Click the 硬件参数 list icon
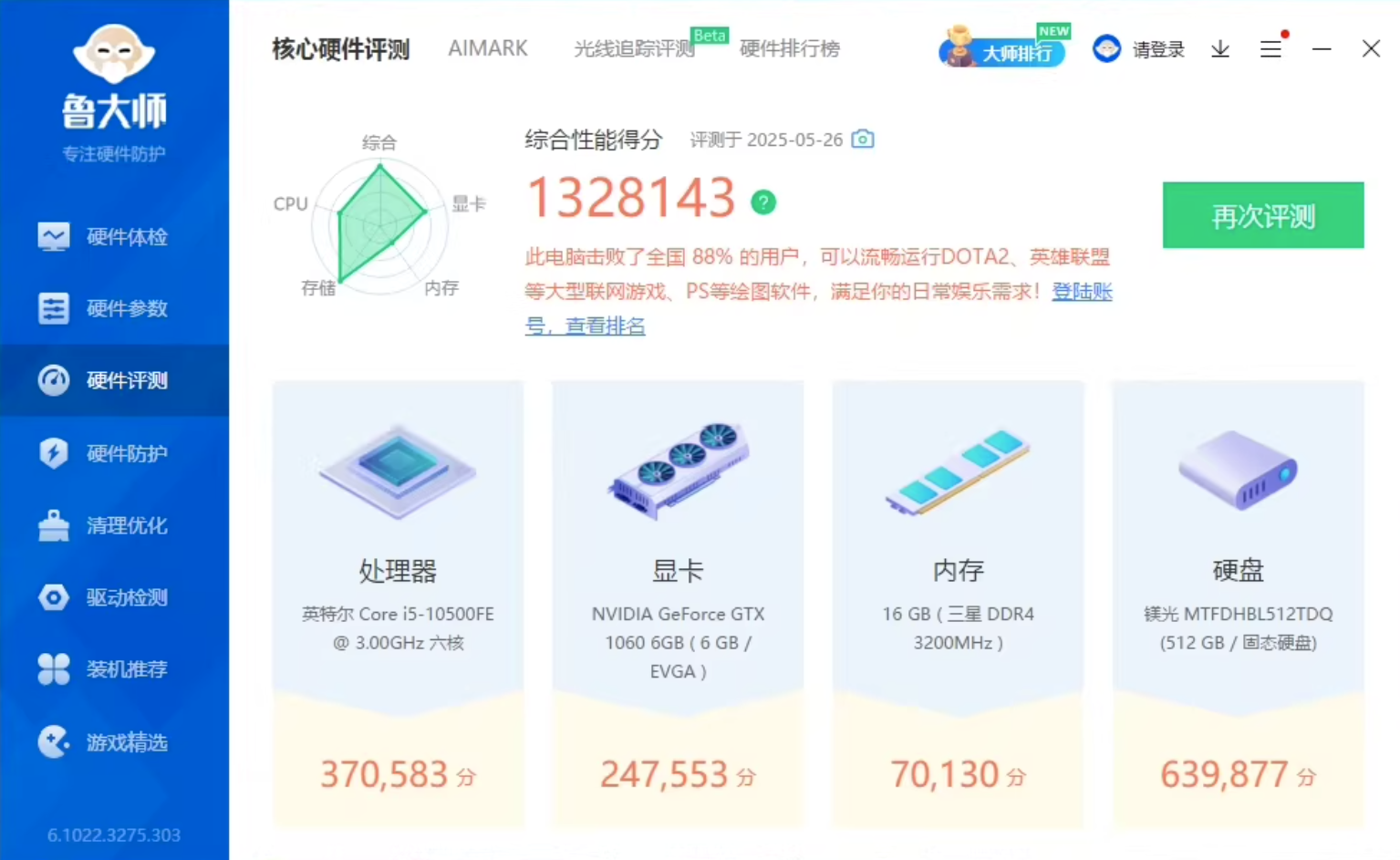This screenshot has width=1400, height=860. pos(54,308)
